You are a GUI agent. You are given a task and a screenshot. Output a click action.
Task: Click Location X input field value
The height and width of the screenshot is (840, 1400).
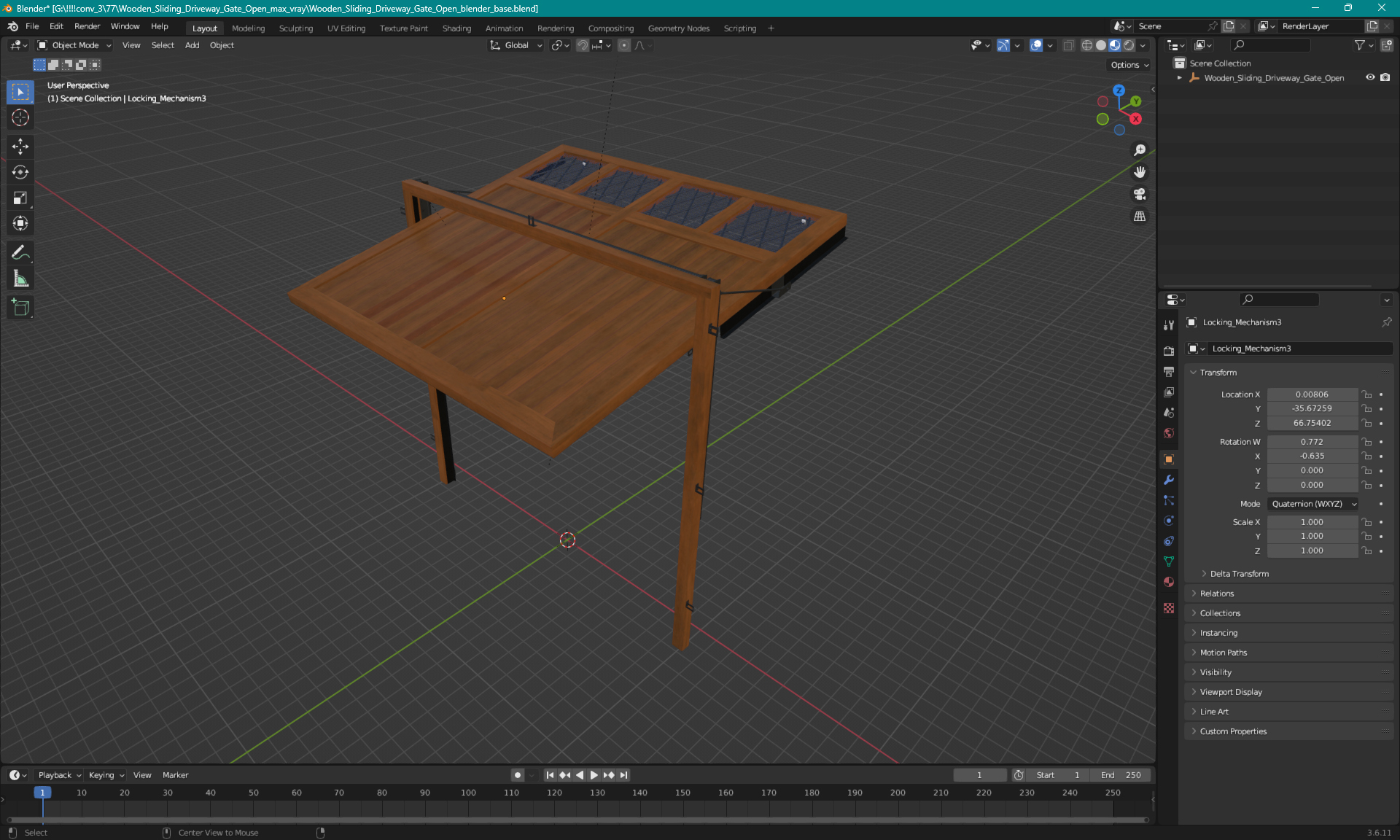[1311, 393]
